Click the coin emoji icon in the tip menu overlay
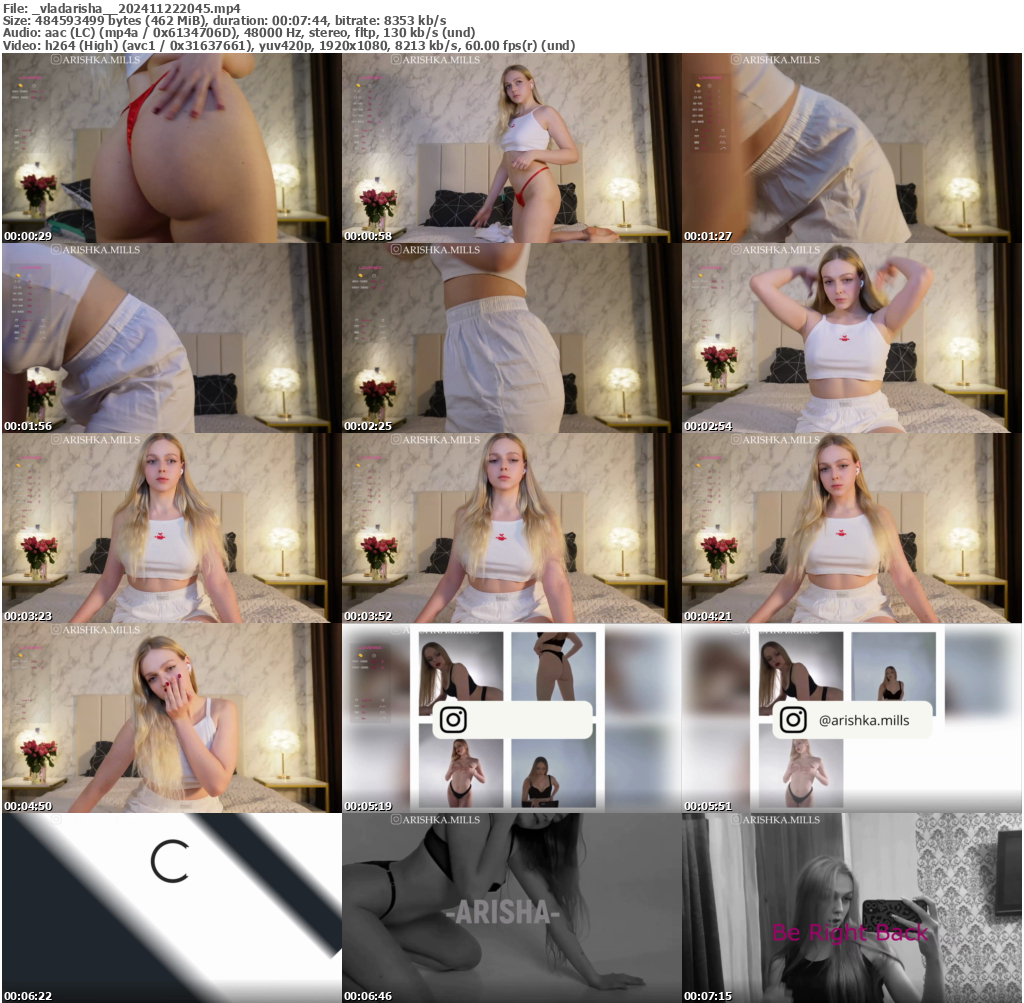Viewport: 1024px width, 1003px height. coord(21,86)
